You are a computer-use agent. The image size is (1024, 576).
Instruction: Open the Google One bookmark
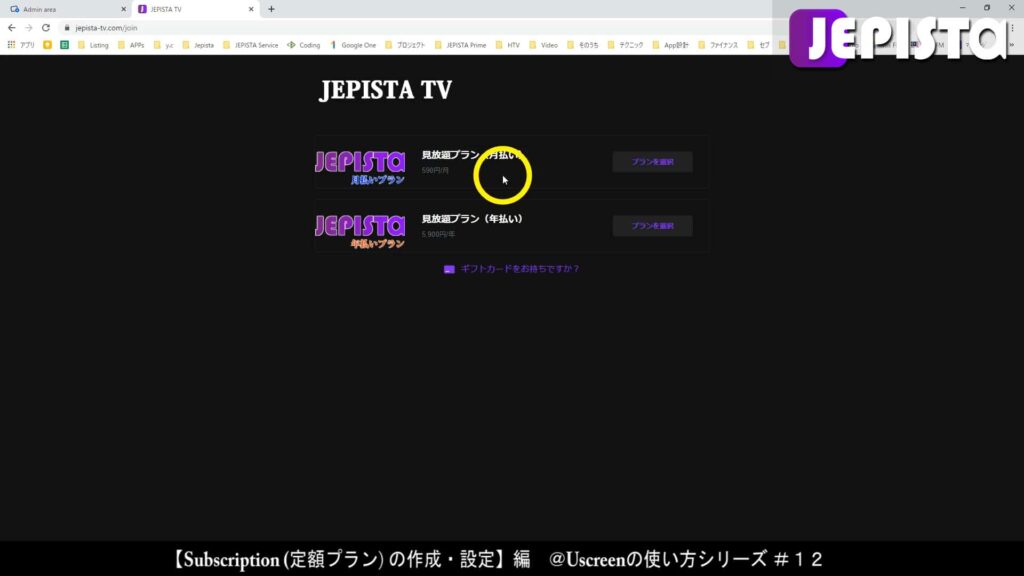coord(353,45)
